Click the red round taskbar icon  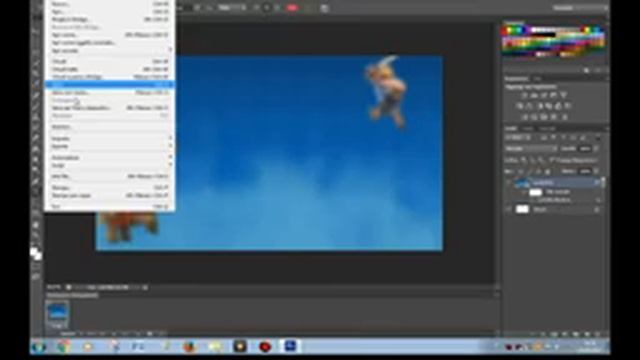coord(265,347)
